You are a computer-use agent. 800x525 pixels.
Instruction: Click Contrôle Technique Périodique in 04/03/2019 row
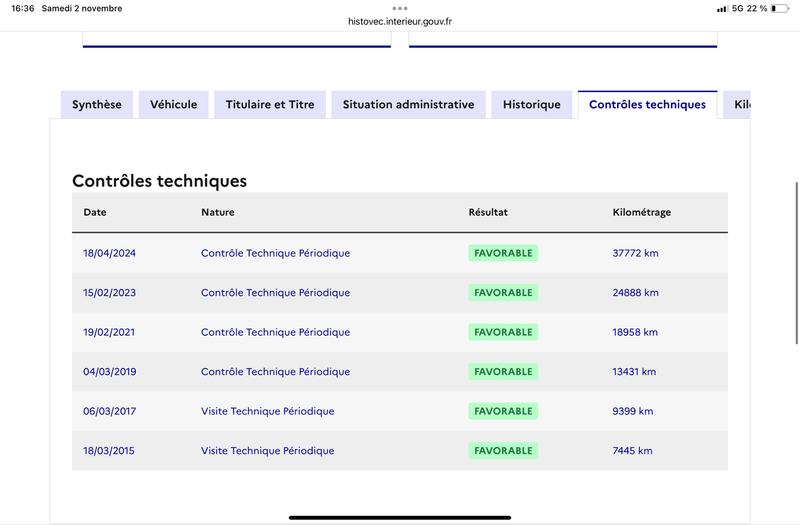(276, 371)
